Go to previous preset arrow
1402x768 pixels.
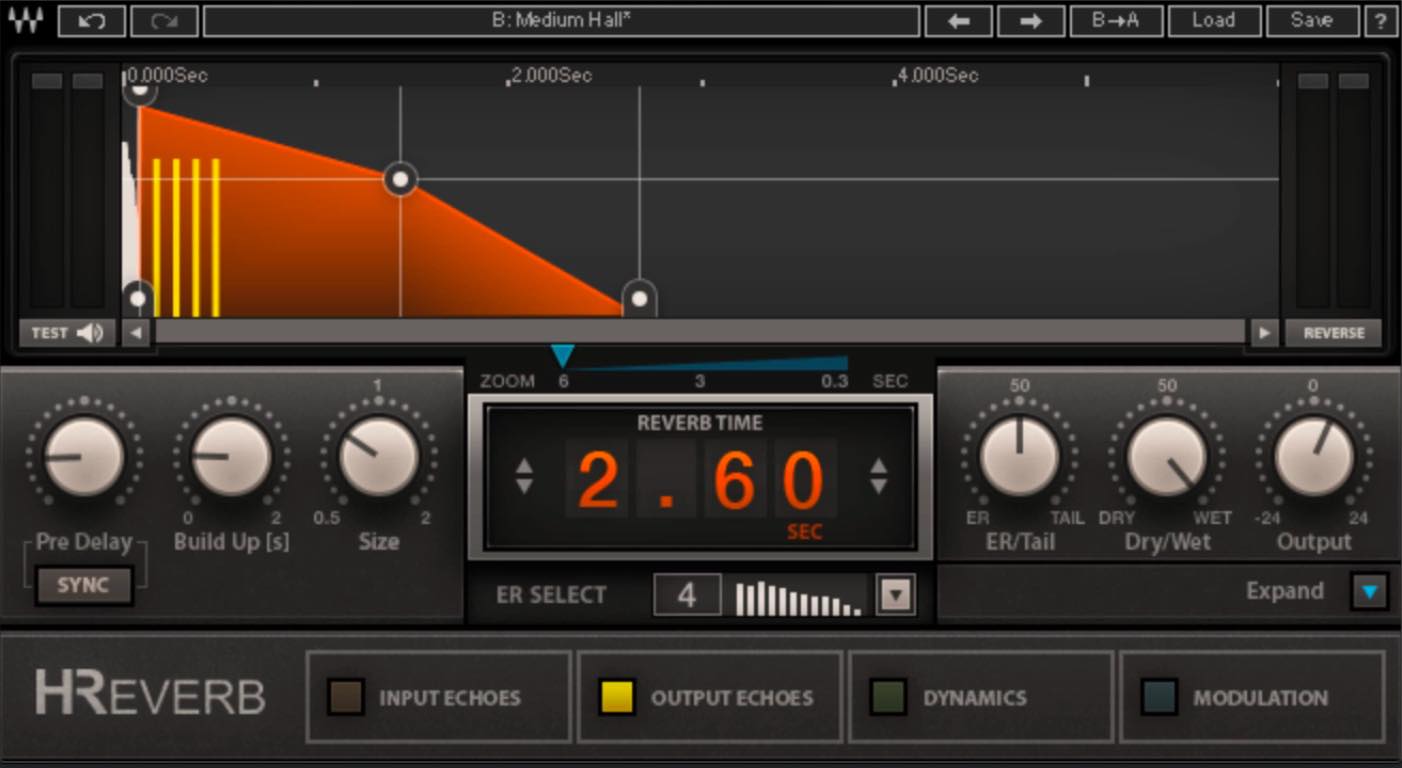(958, 20)
